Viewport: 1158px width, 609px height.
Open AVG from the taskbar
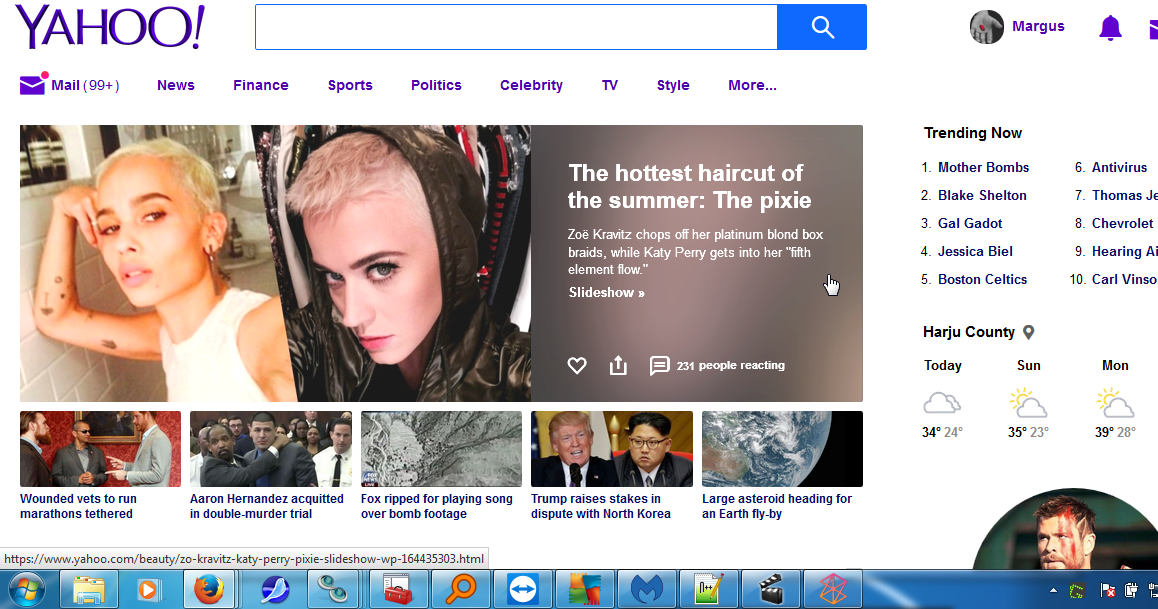[586, 590]
